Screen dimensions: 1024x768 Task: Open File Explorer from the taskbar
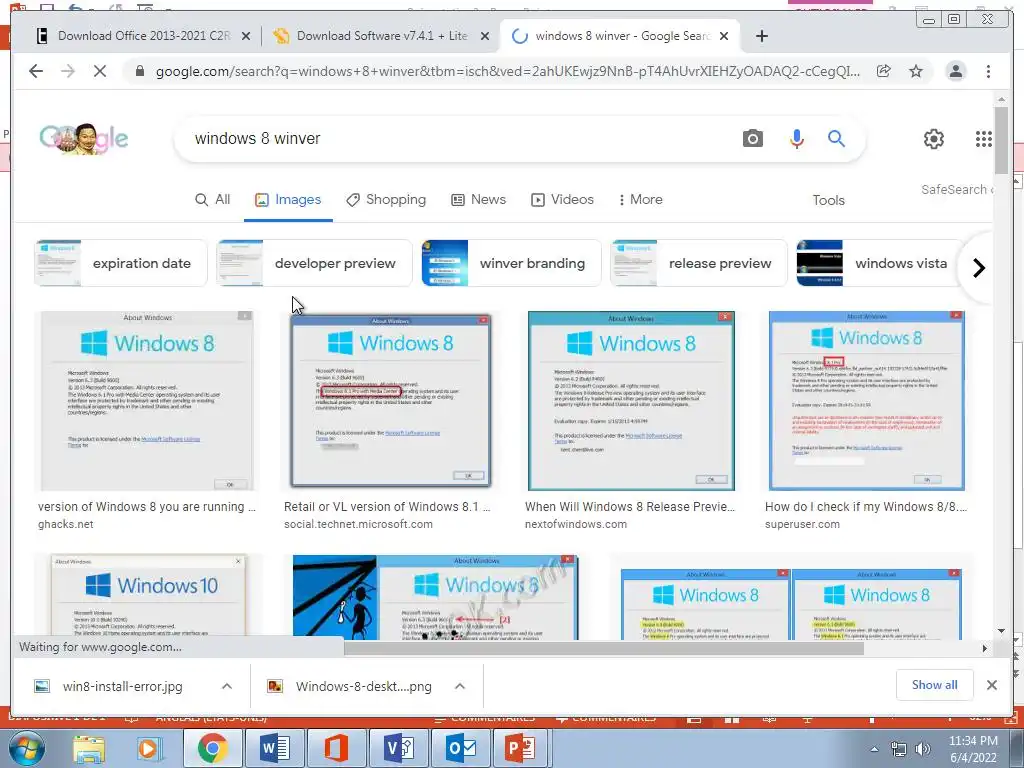[89, 748]
